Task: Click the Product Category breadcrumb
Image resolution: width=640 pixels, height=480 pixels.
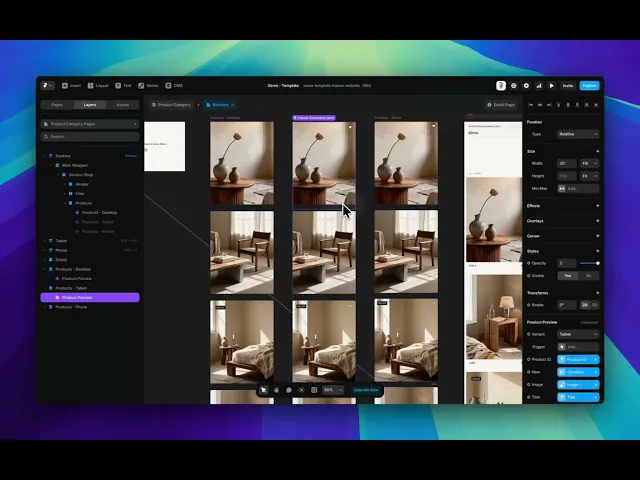Action: coord(171,105)
